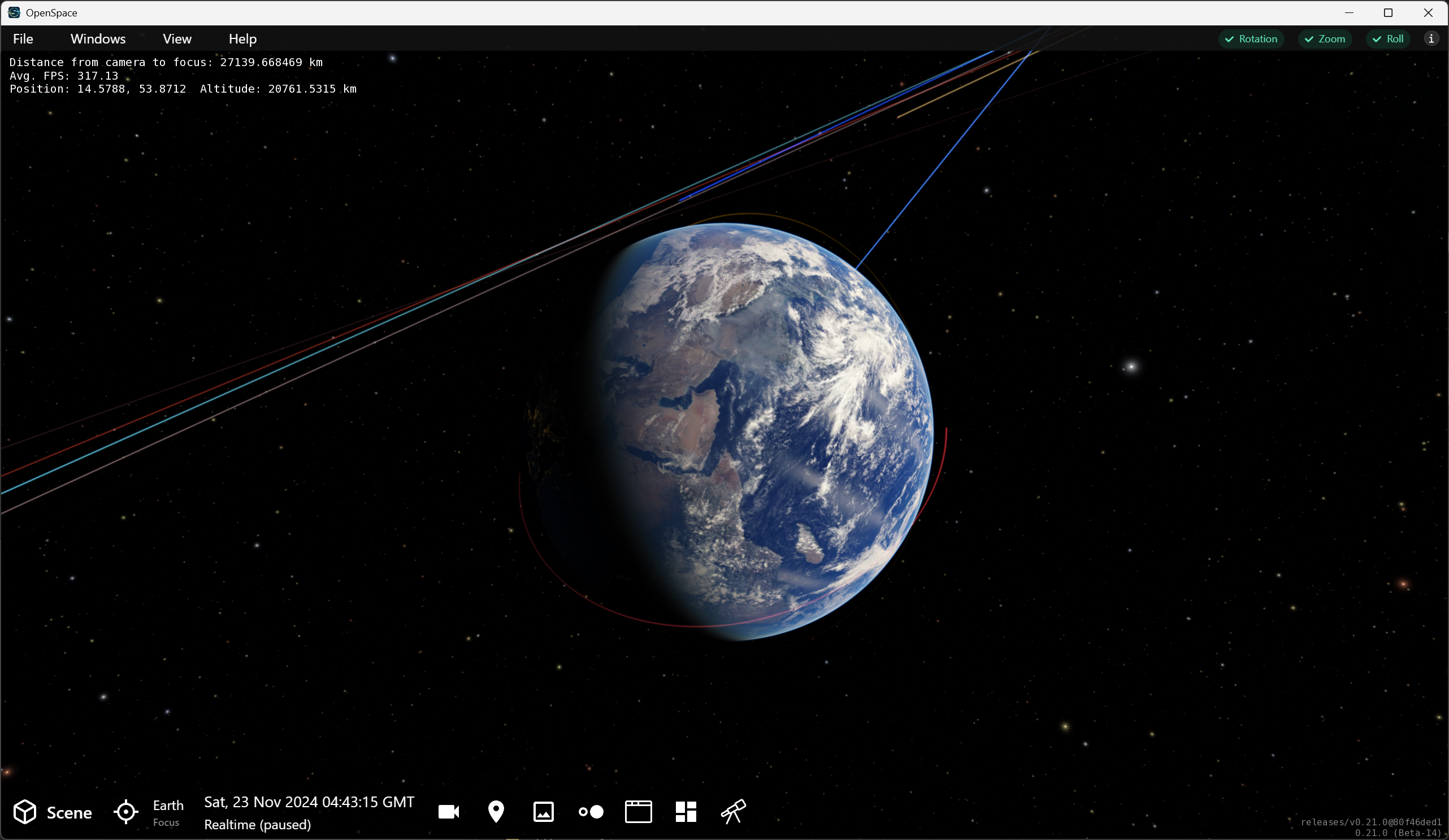Toggle the Roll friction check

pos(1388,39)
